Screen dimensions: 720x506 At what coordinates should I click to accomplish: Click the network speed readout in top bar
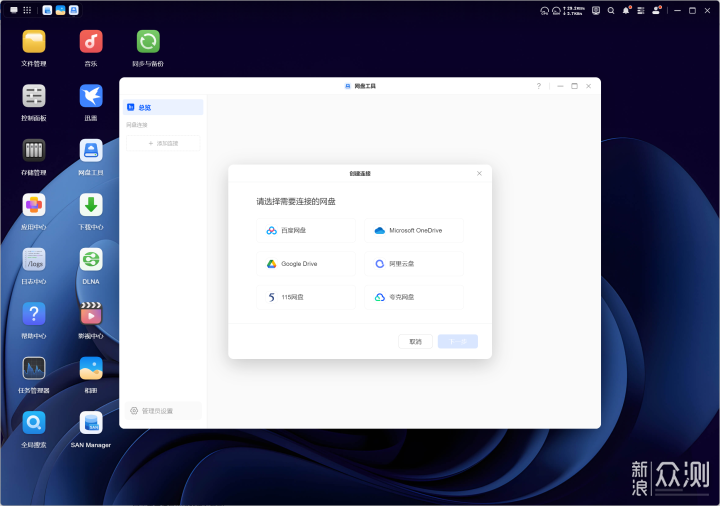[574, 11]
